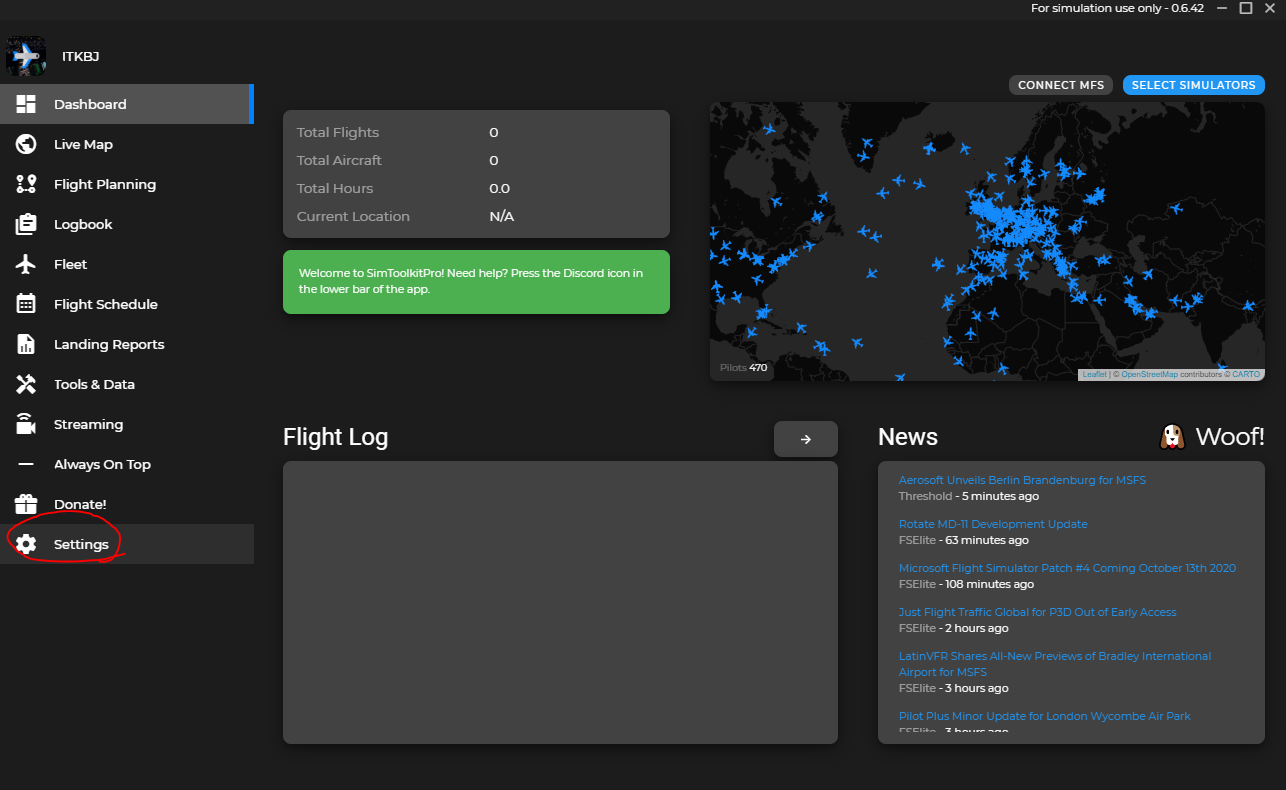Click the N/A location value

pos(502,216)
